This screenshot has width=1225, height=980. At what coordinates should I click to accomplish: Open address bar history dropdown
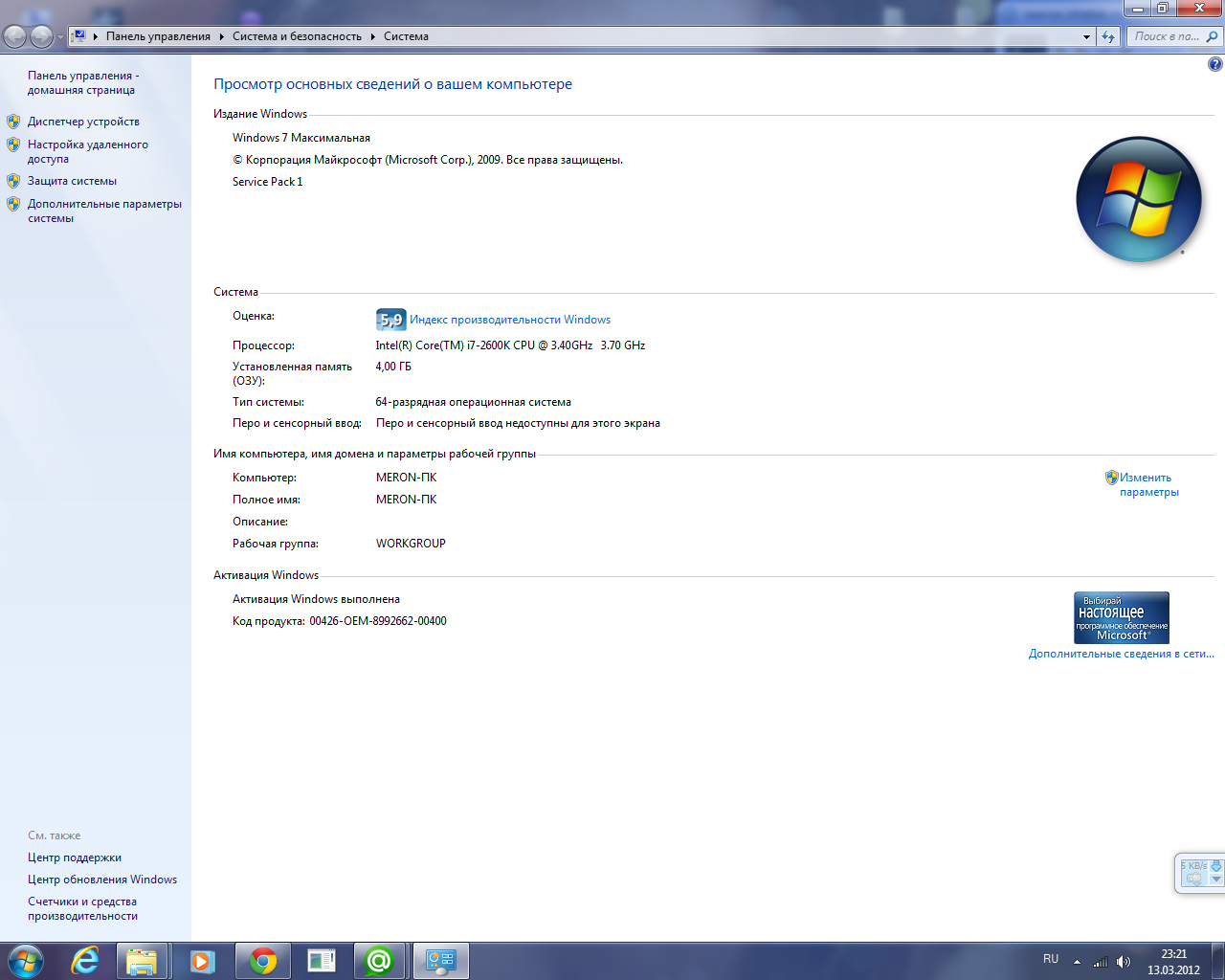pyautogui.click(x=1086, y=36)
